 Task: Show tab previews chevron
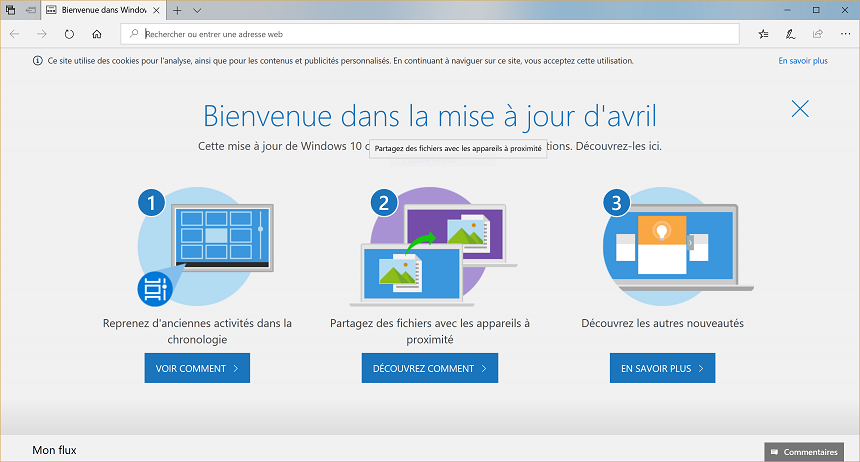point(197,10)
